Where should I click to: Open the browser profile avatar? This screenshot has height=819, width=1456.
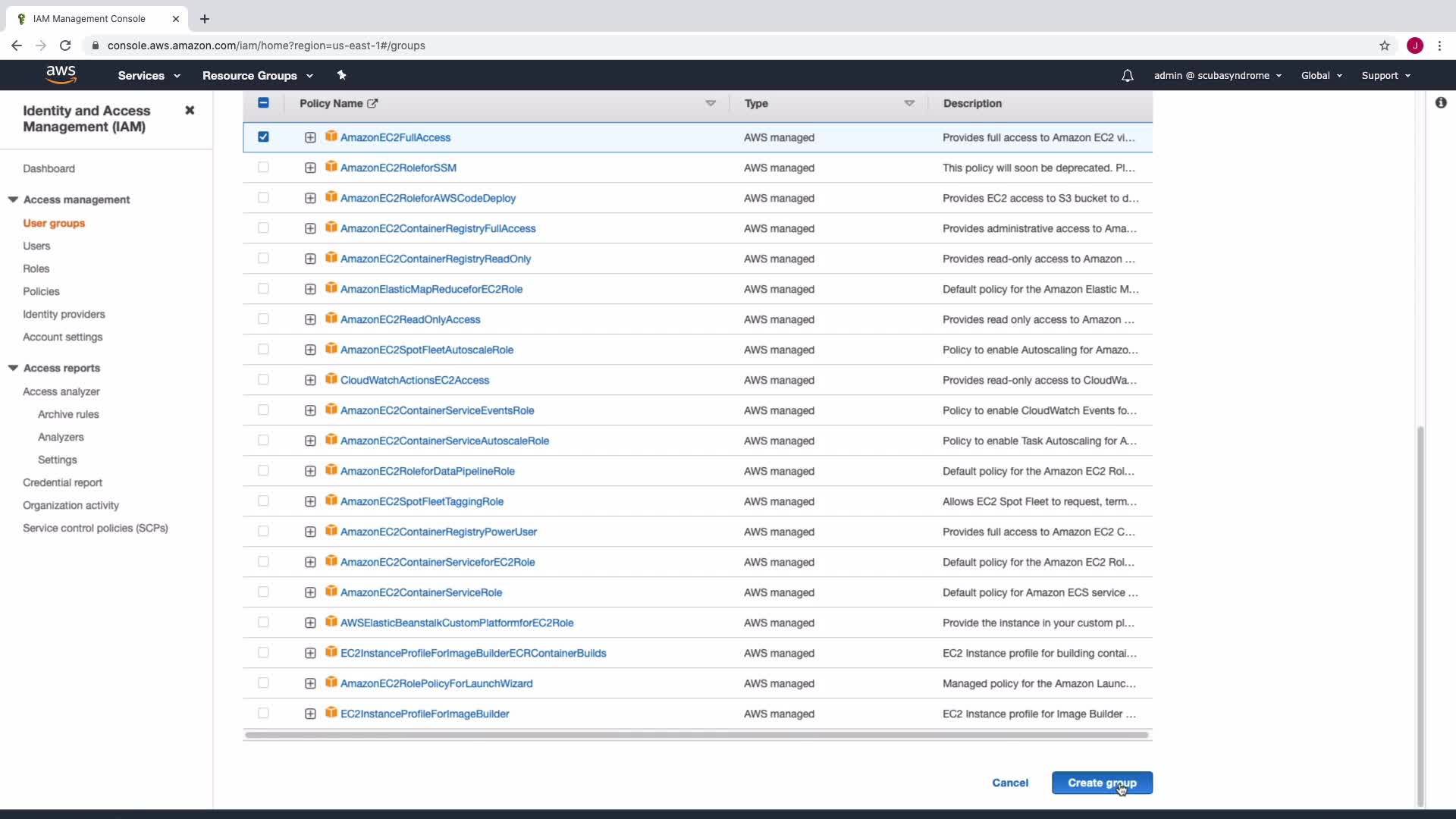tap(1415, 45)
